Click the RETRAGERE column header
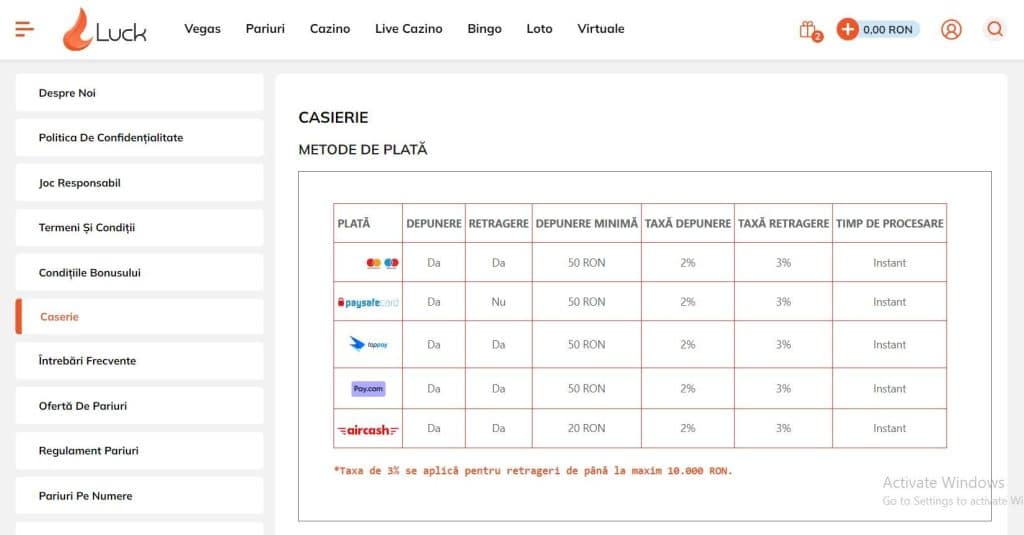This screenshot has width=1024, height=535. [498, 223]
